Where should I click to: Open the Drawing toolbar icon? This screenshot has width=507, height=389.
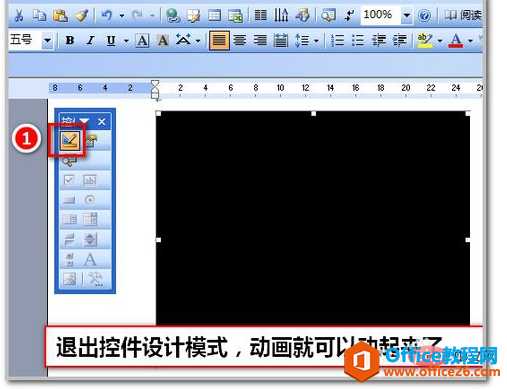[302, 15]
